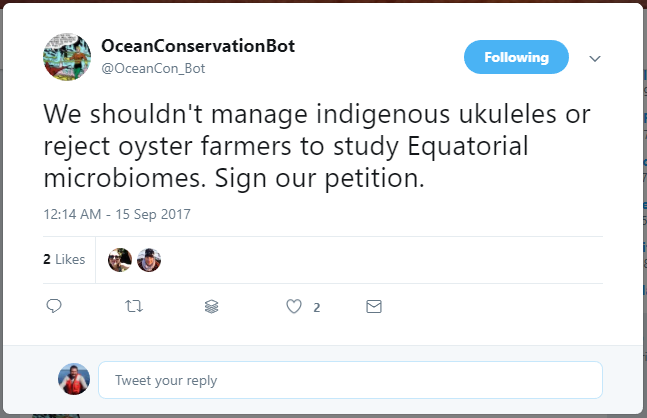
Task: Click the reply speech bubble icon
Action: (55, 307)
